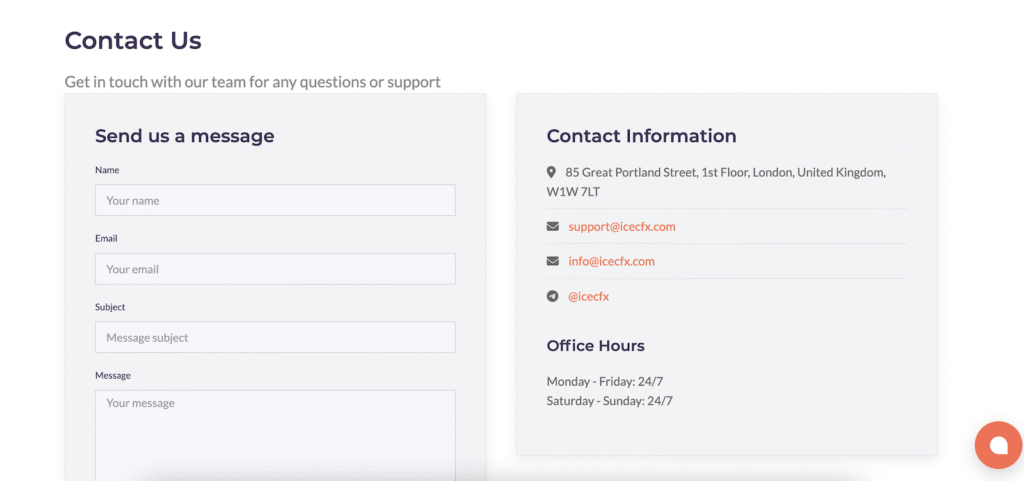Open the @icecfx Telegram link
This screenshot has height=481, width=1024.
point(588,296)
